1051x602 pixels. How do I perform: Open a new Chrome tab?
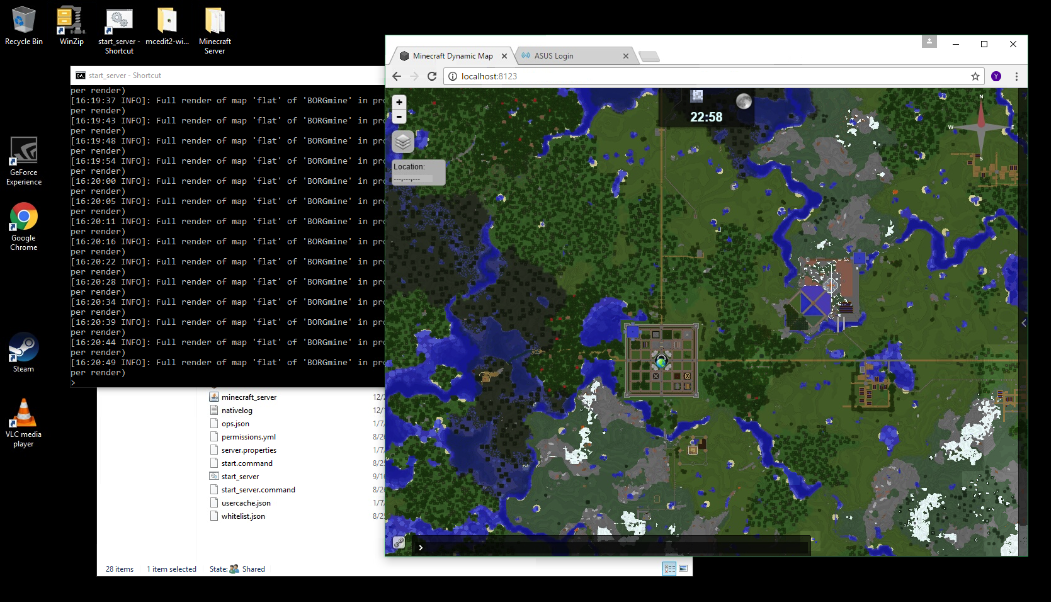[649, 56]
